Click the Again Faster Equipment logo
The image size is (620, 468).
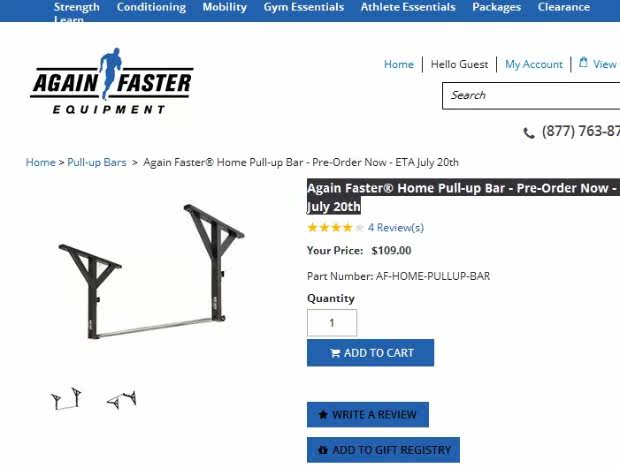click(x=112, y=81)
